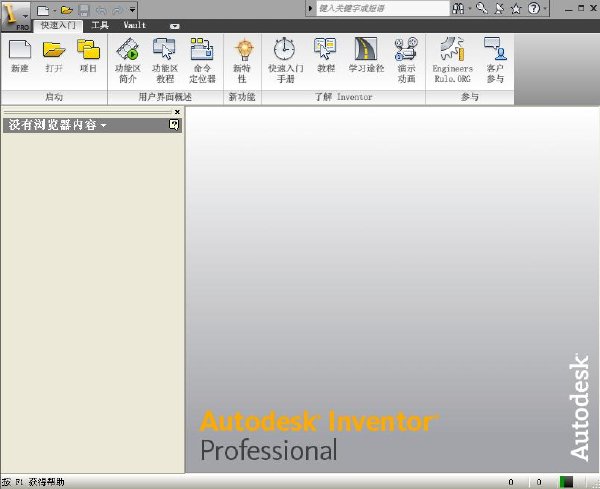Maximize the Inventor window
This screenshot has height=489, width=600.
581,8
